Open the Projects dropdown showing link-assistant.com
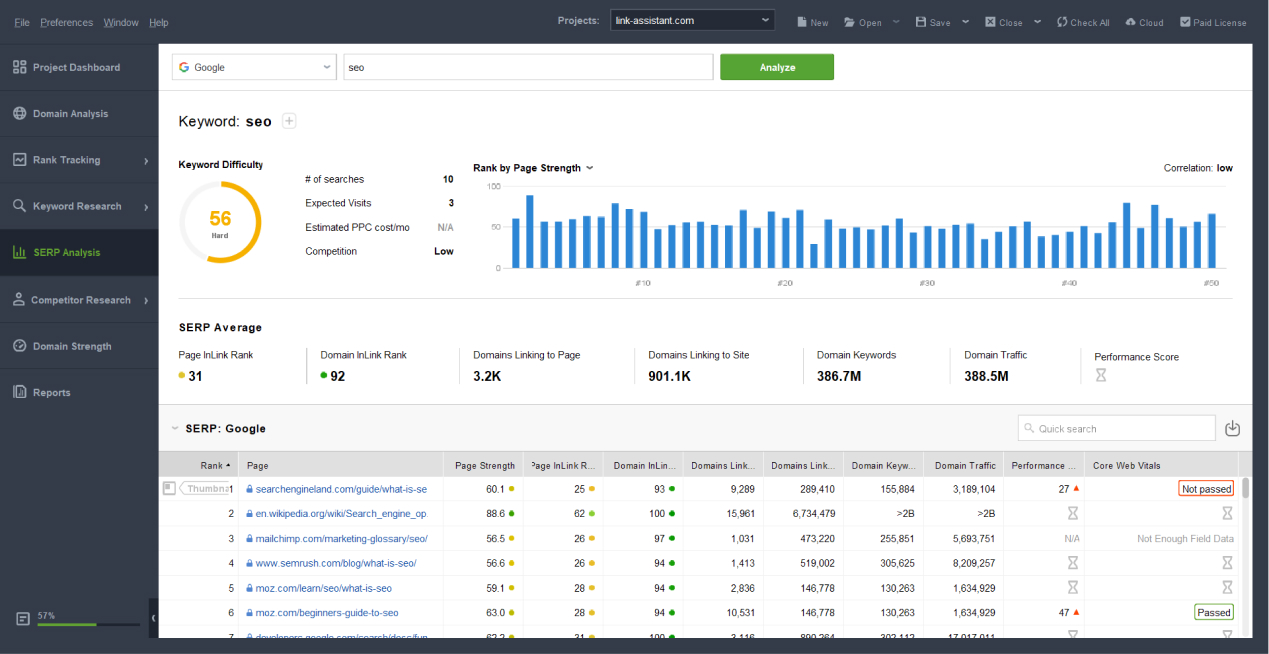The height and width of the screenshot is (654, 1269). [x=692, y=20]
